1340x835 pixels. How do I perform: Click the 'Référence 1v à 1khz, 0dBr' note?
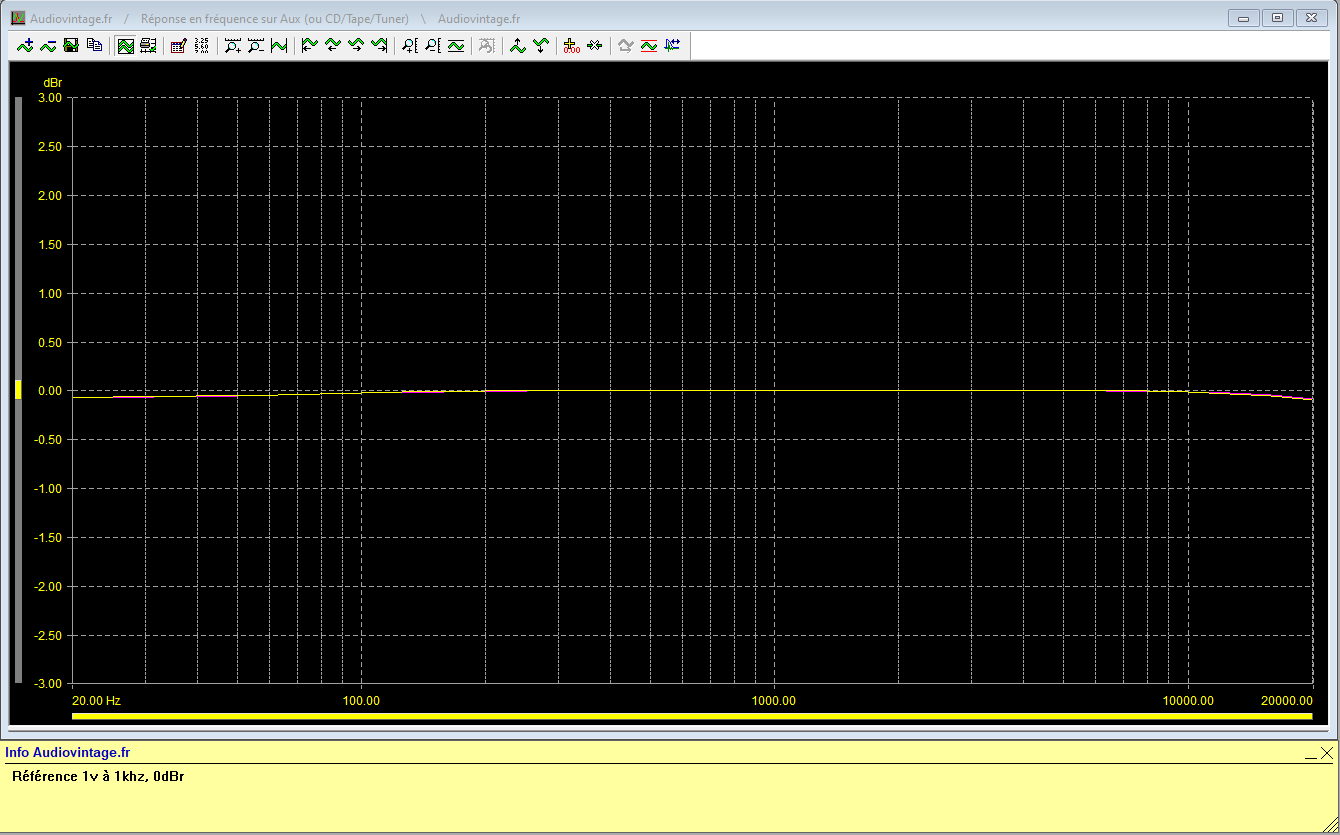[x=98, y=776]
